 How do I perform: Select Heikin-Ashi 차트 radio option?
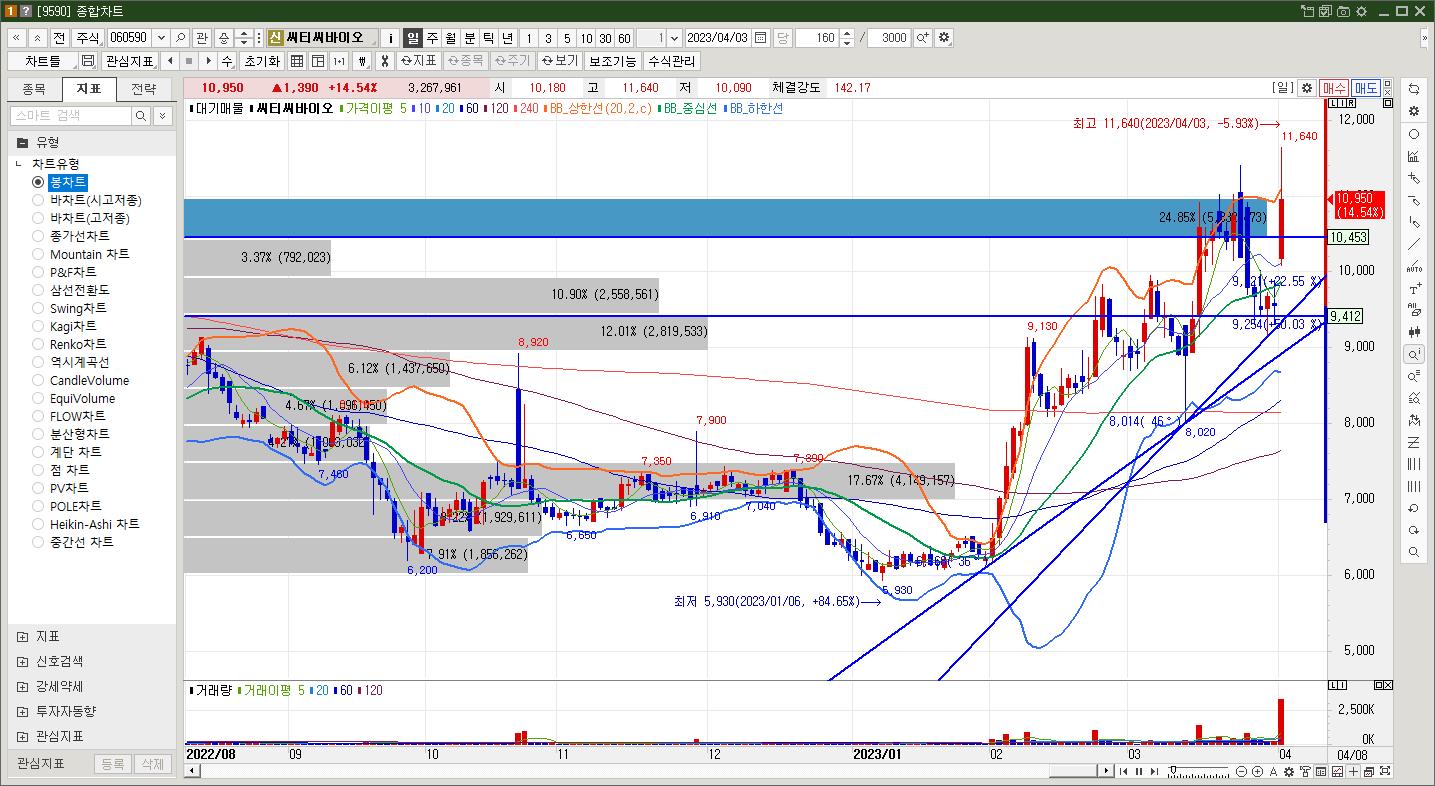pyautogui.click(x=38, y=524)
